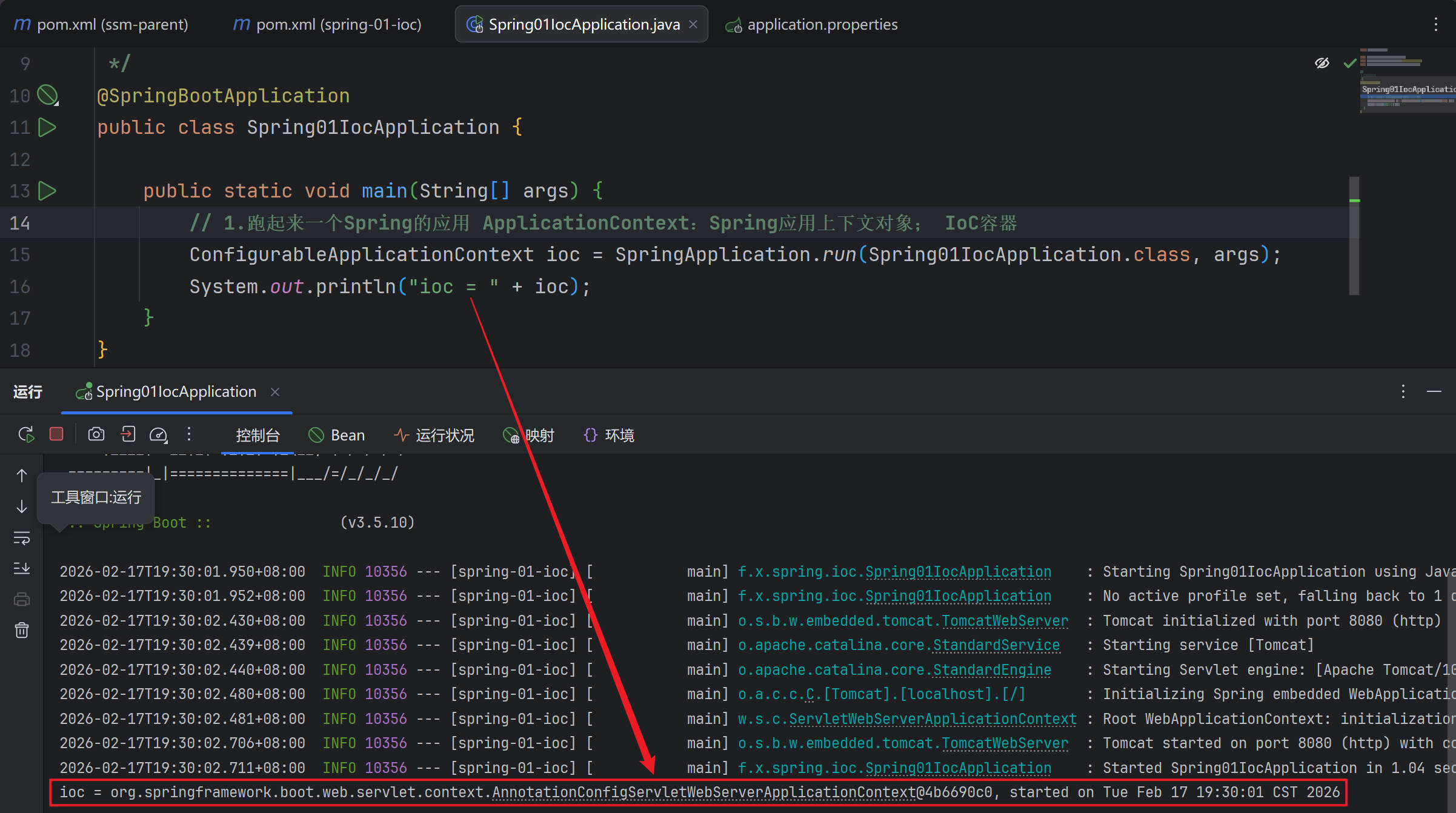
Task: Click the print console output icon
Action: (22, 599)
